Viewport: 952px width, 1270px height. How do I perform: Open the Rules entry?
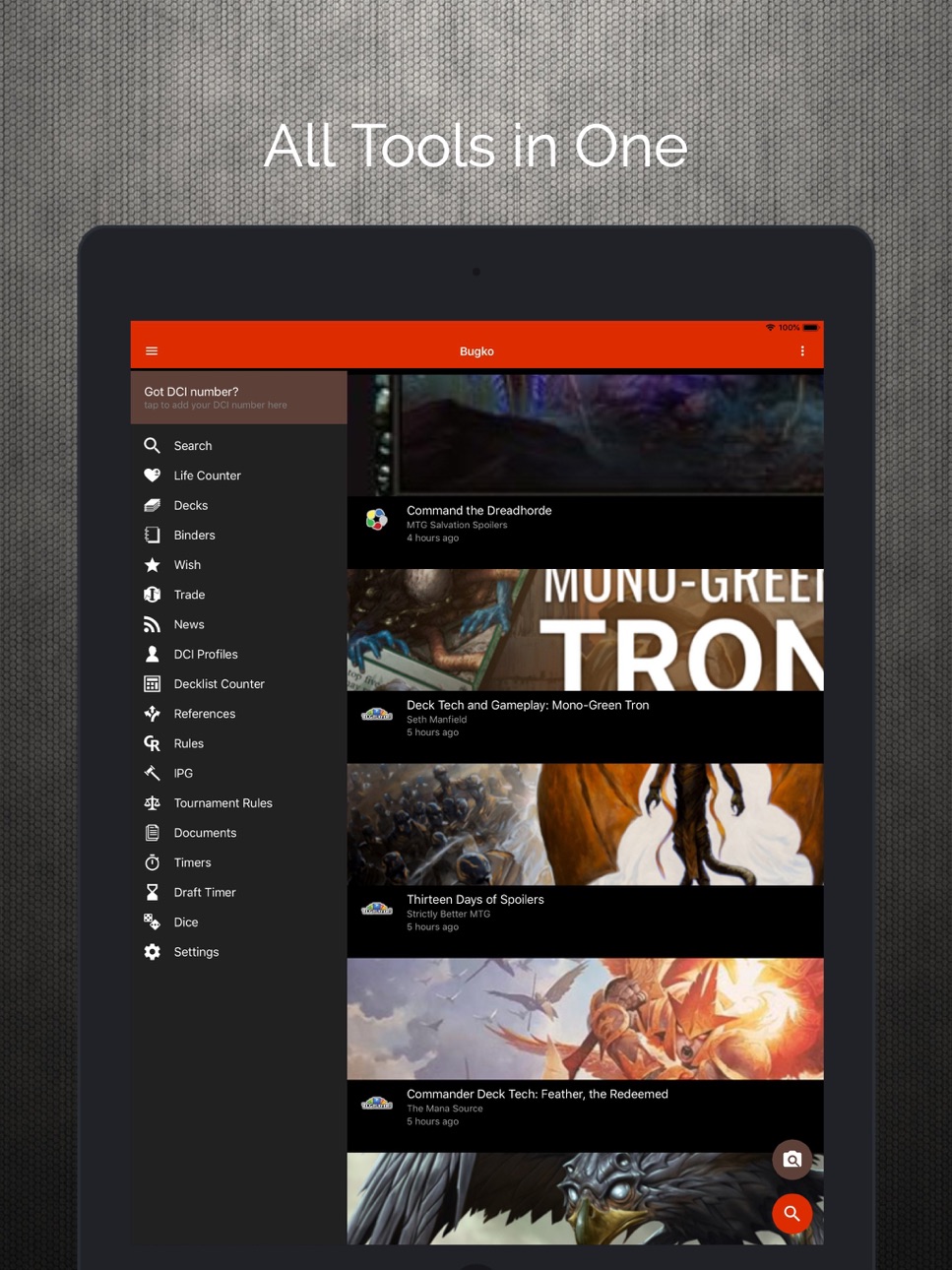(x=189, y=743)
